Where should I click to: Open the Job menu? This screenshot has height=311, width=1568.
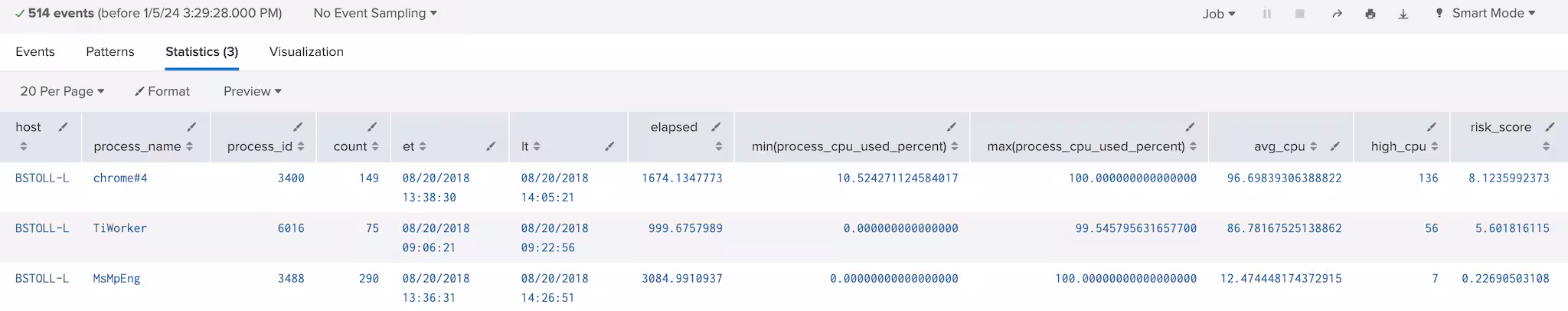click(x=1218, y=14)
